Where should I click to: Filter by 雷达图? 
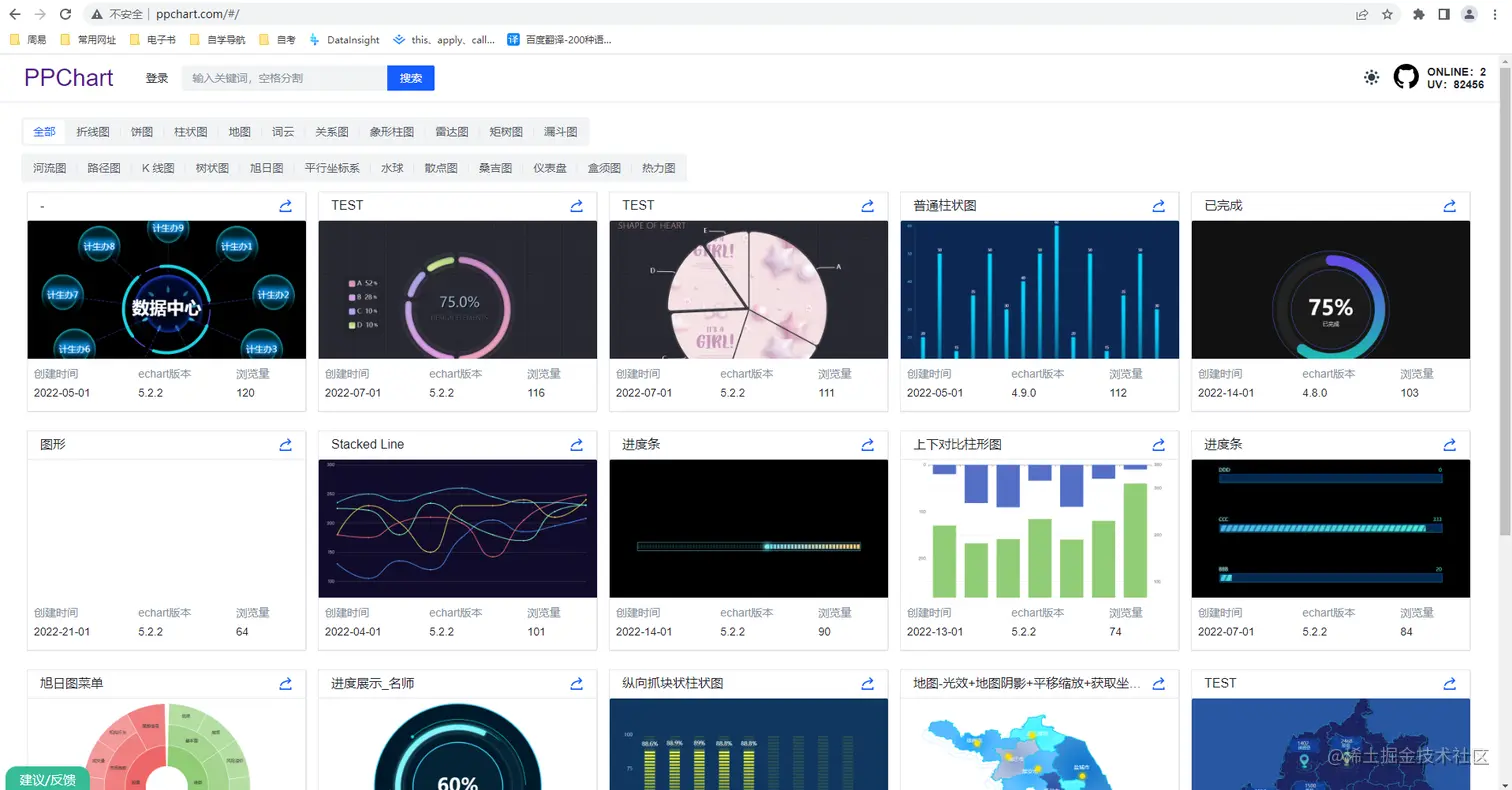click(452, 132)
